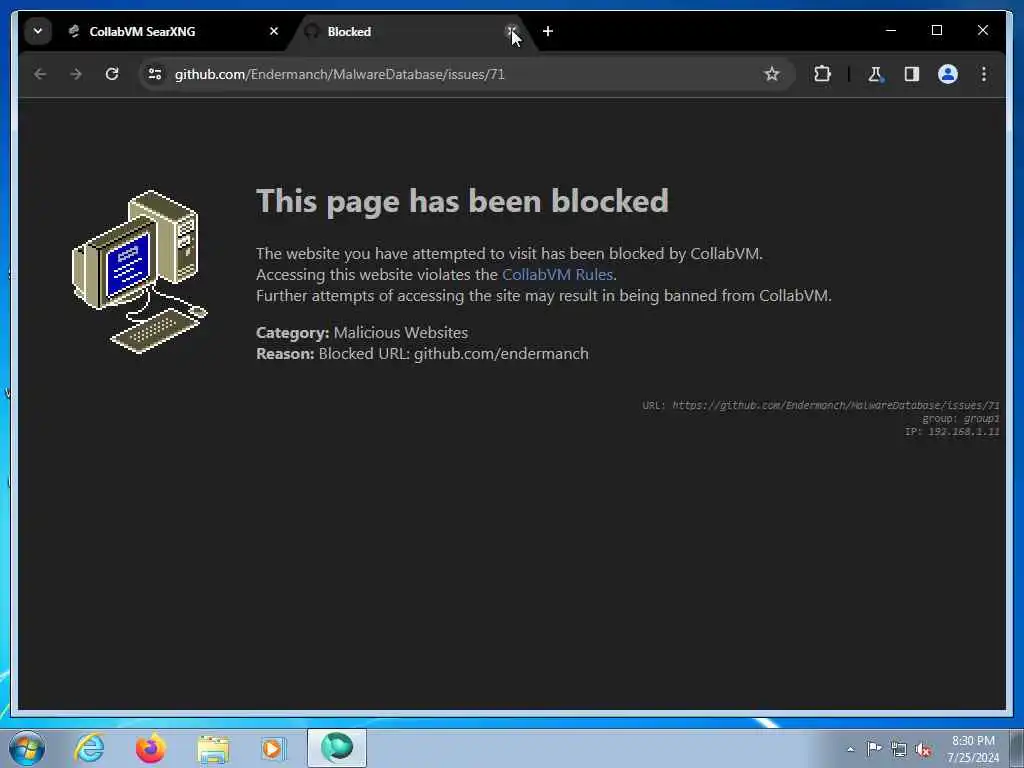Screen dimensions: 1024x768
Task: Click the 'Malicious Websites' category text
Action: [x=400, y=332]
